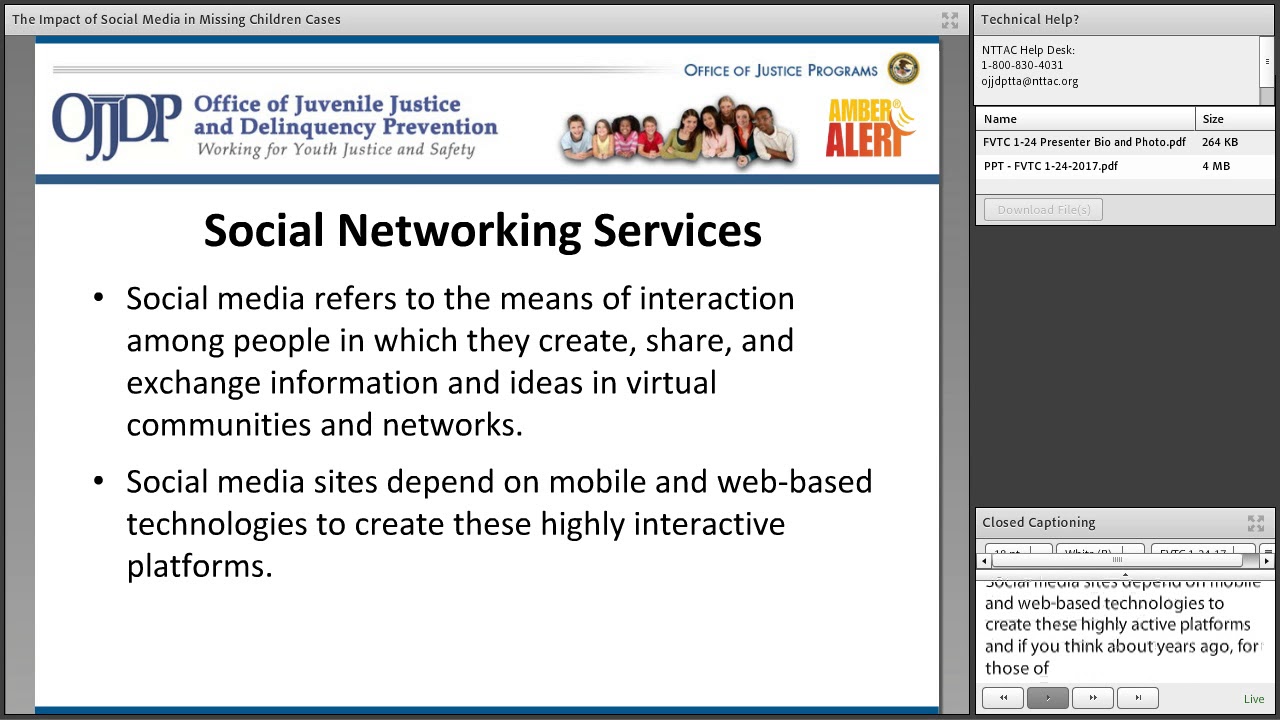
Task: Click the OJJDP logo on slide
Action: (117, 125)
